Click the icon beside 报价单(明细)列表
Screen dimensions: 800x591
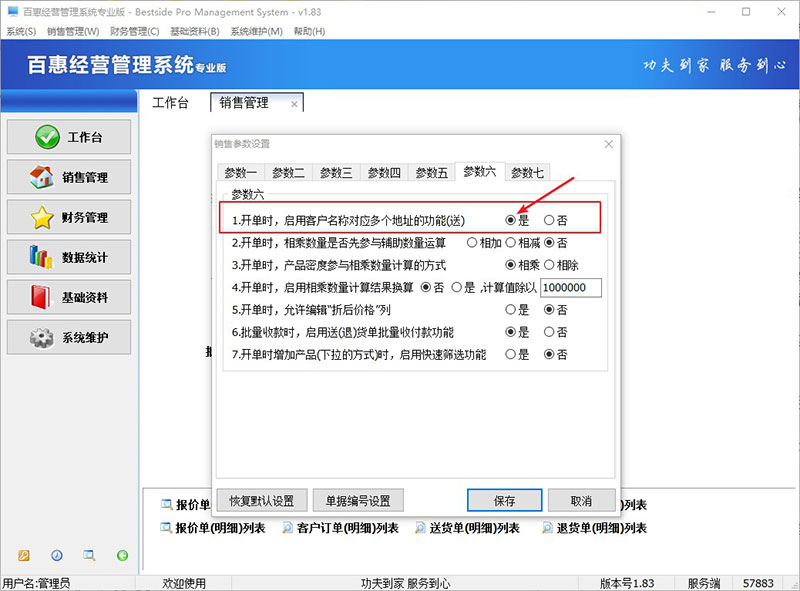[x=166, y=527]
